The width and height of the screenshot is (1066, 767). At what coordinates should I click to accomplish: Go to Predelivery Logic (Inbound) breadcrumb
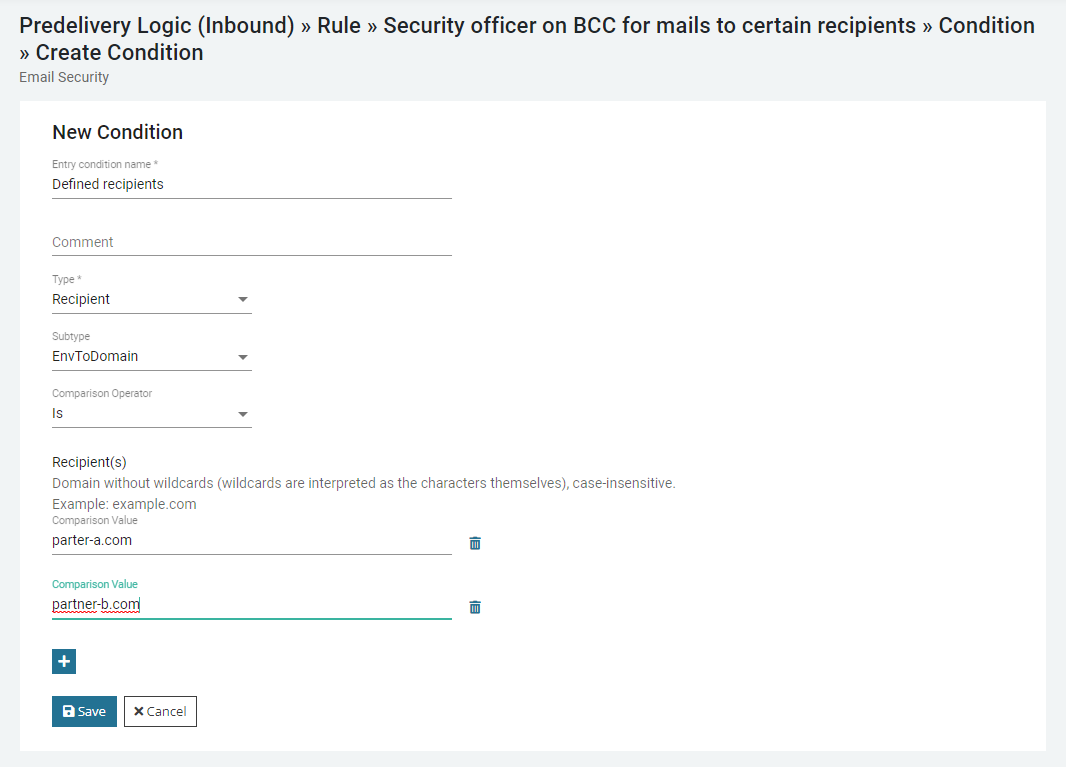157,26
